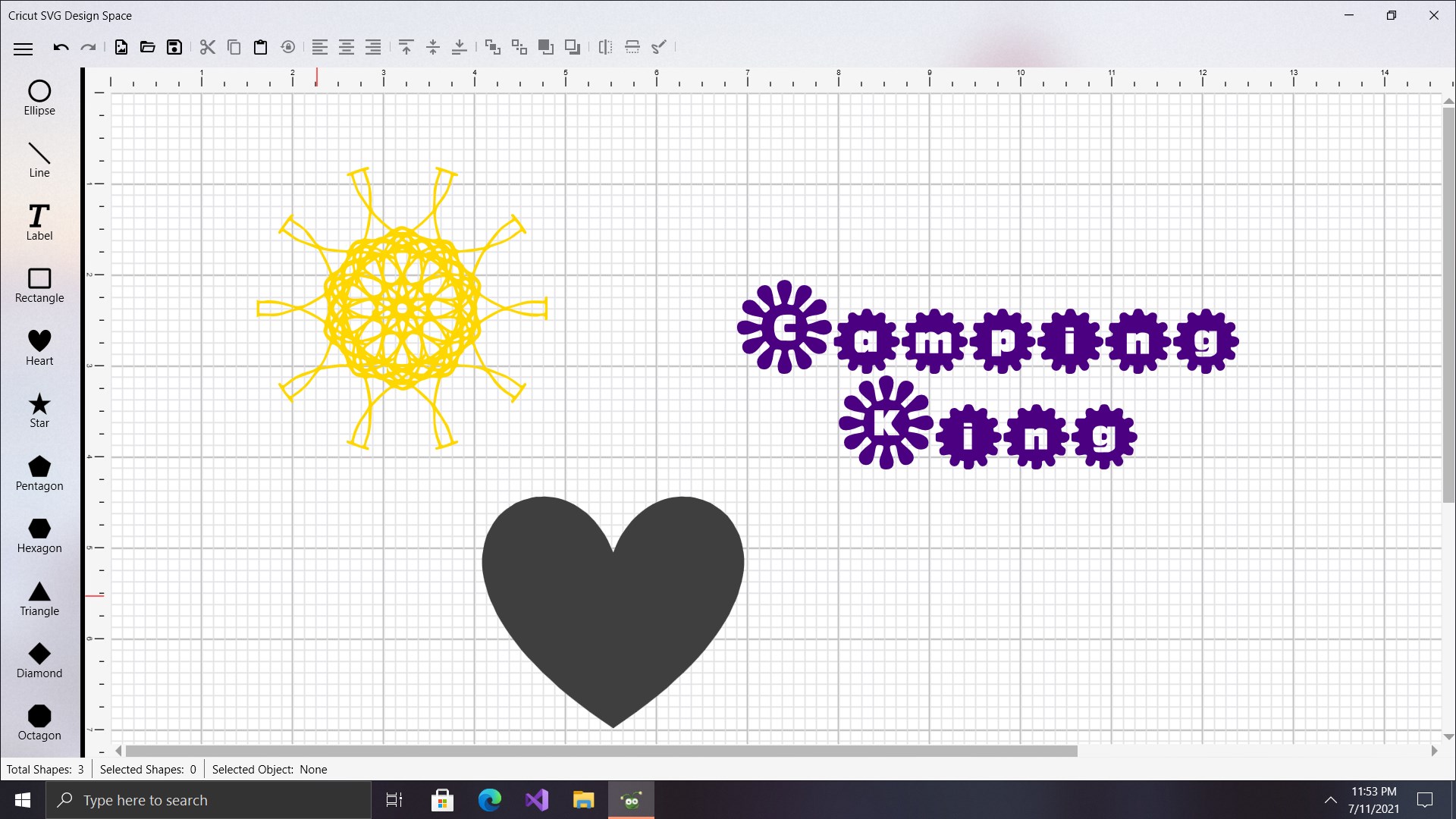Viewport: 1456px width, 819px height.
Task: Open the hamburger menu
Action: (23, 49)
